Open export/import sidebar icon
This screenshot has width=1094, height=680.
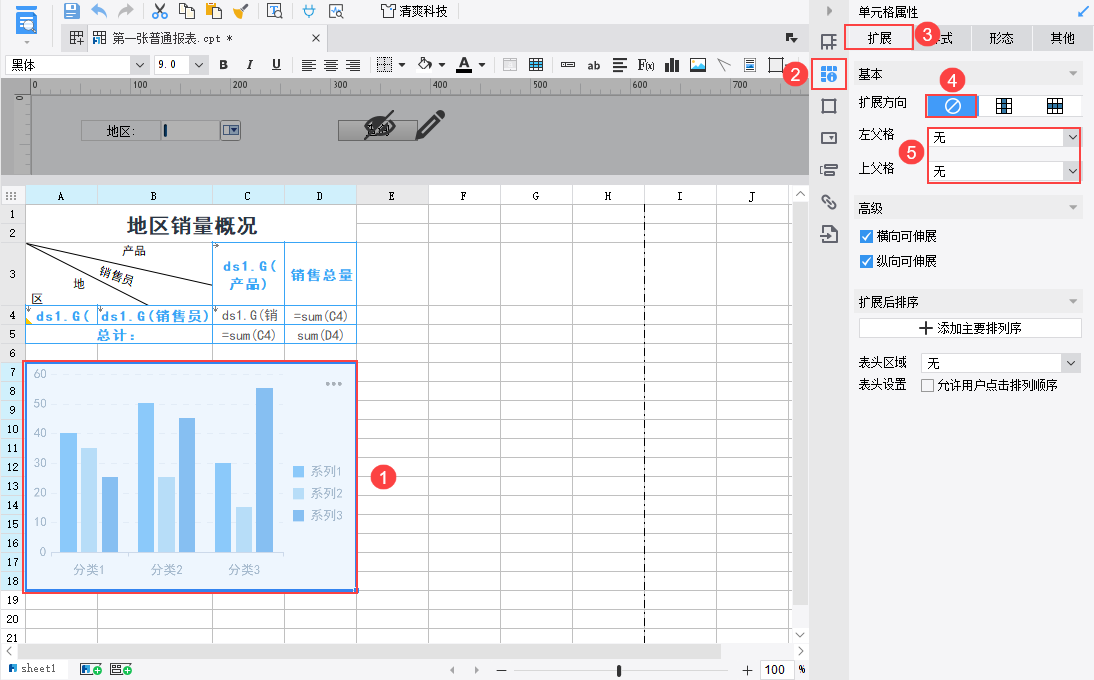pos(829,234)
